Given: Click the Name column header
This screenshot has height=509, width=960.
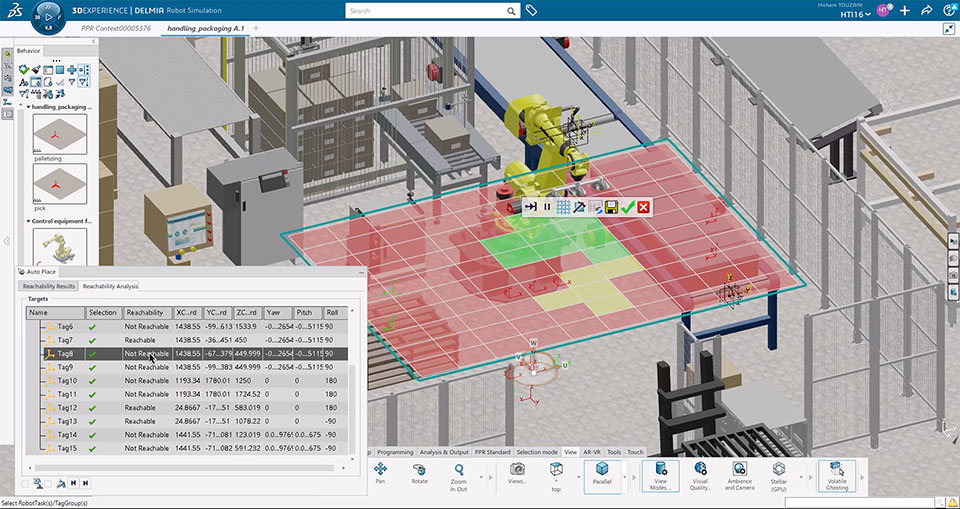Looking at the screenshot, I should [55, 313].
